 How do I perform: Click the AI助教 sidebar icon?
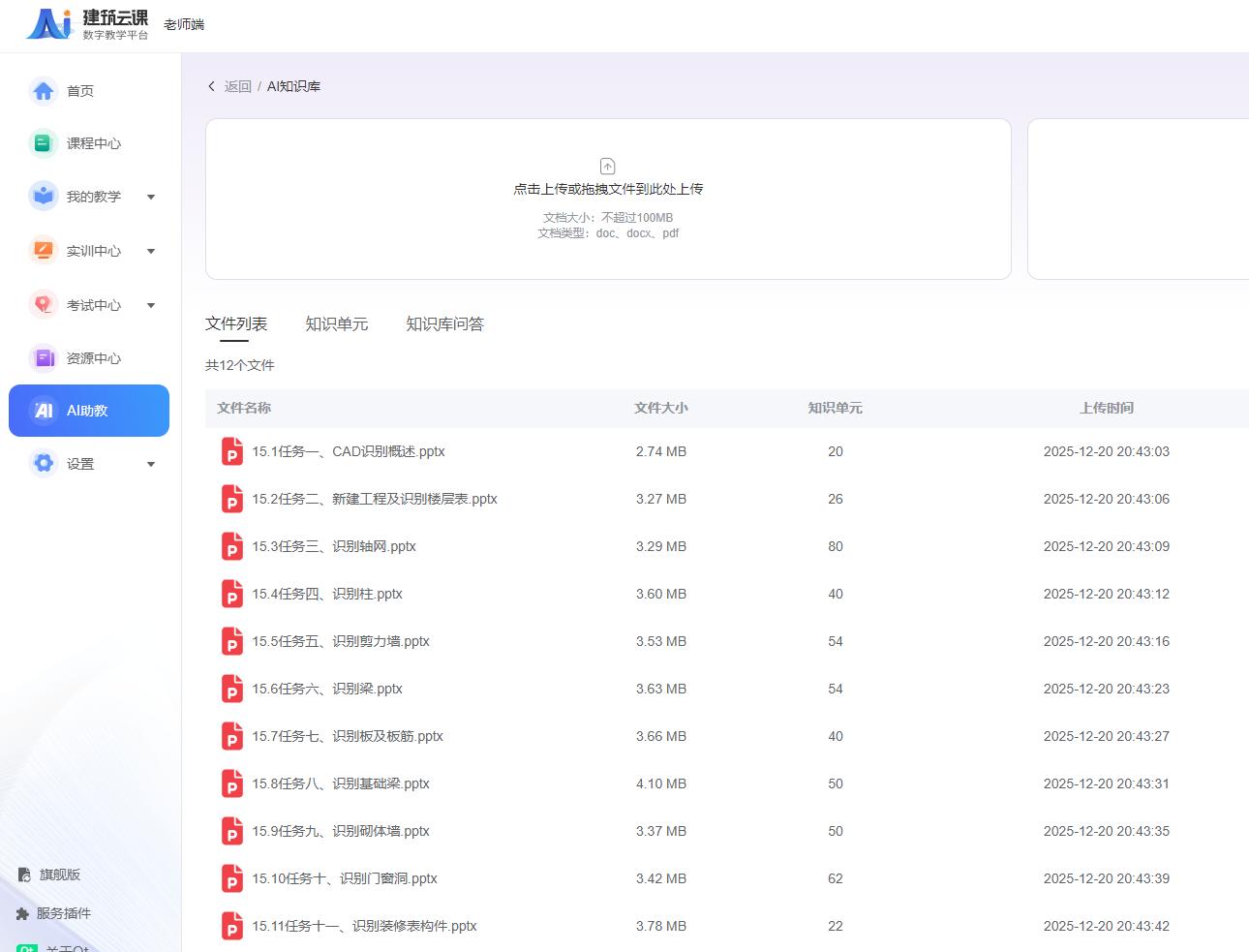44,411
